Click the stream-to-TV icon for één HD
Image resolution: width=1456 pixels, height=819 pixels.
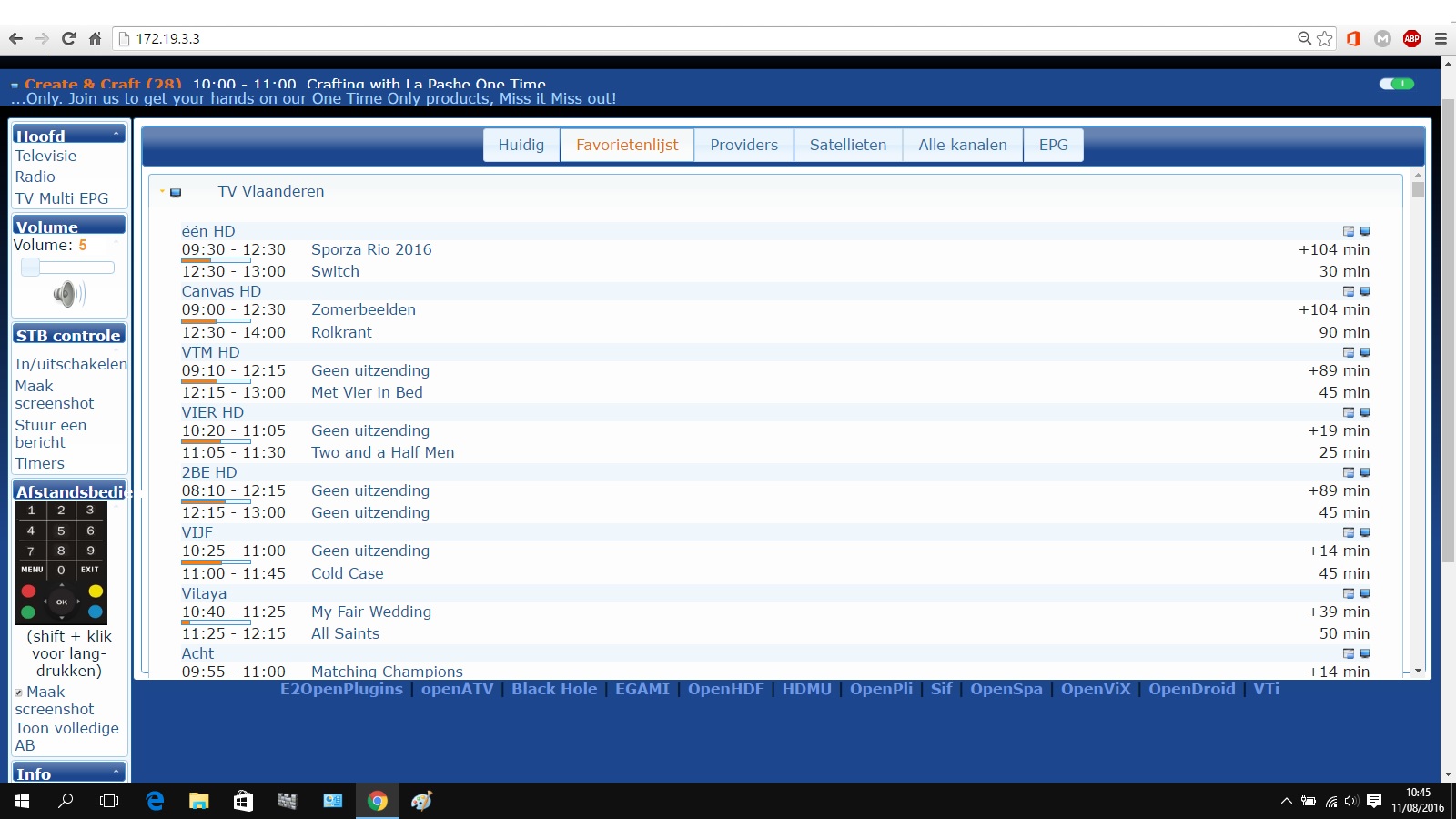[1365, 231]
